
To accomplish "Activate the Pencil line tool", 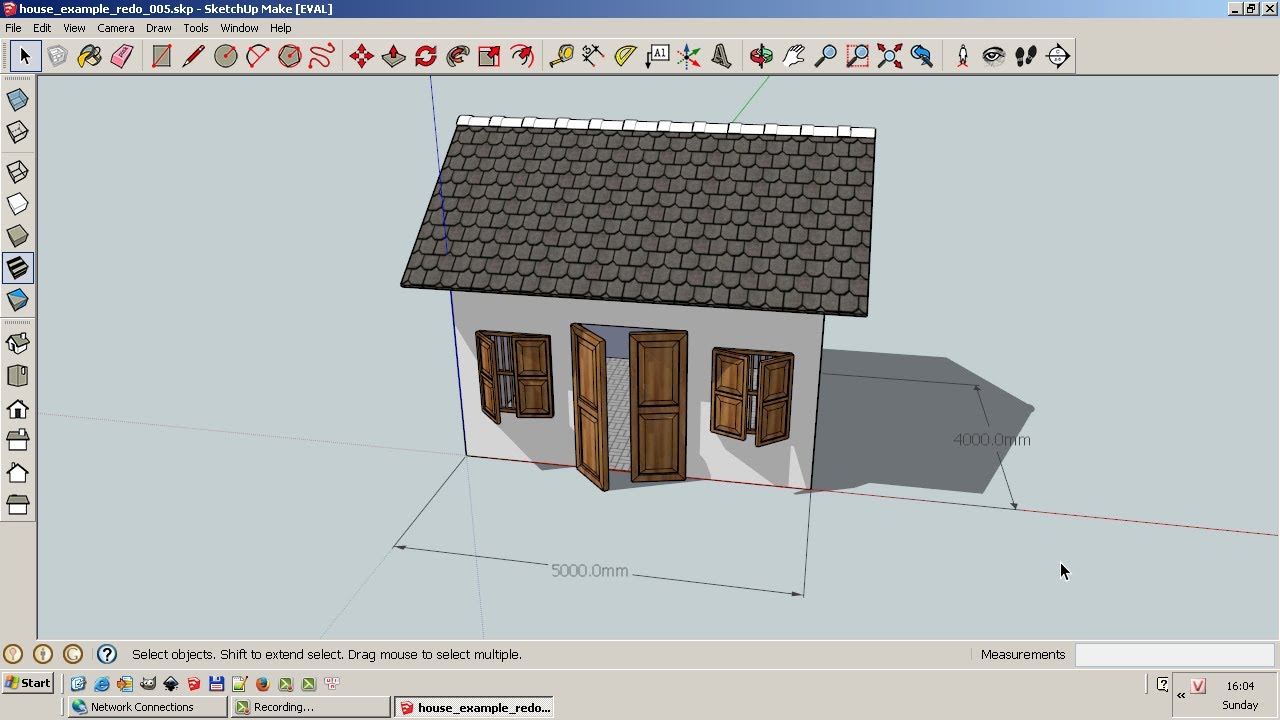I will 193,56.
